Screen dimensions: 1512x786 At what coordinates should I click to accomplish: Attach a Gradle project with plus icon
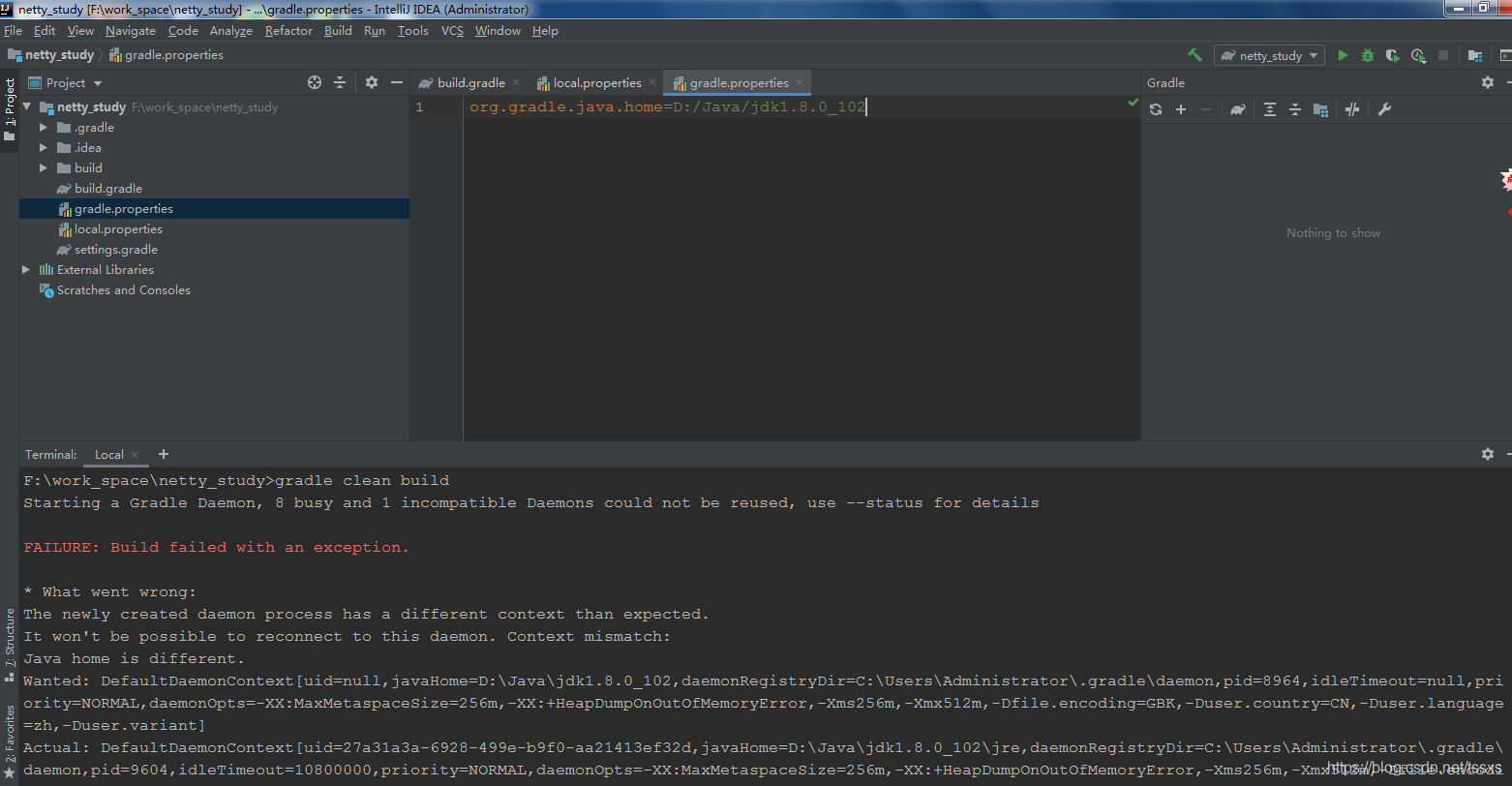tap(1181, 109)
